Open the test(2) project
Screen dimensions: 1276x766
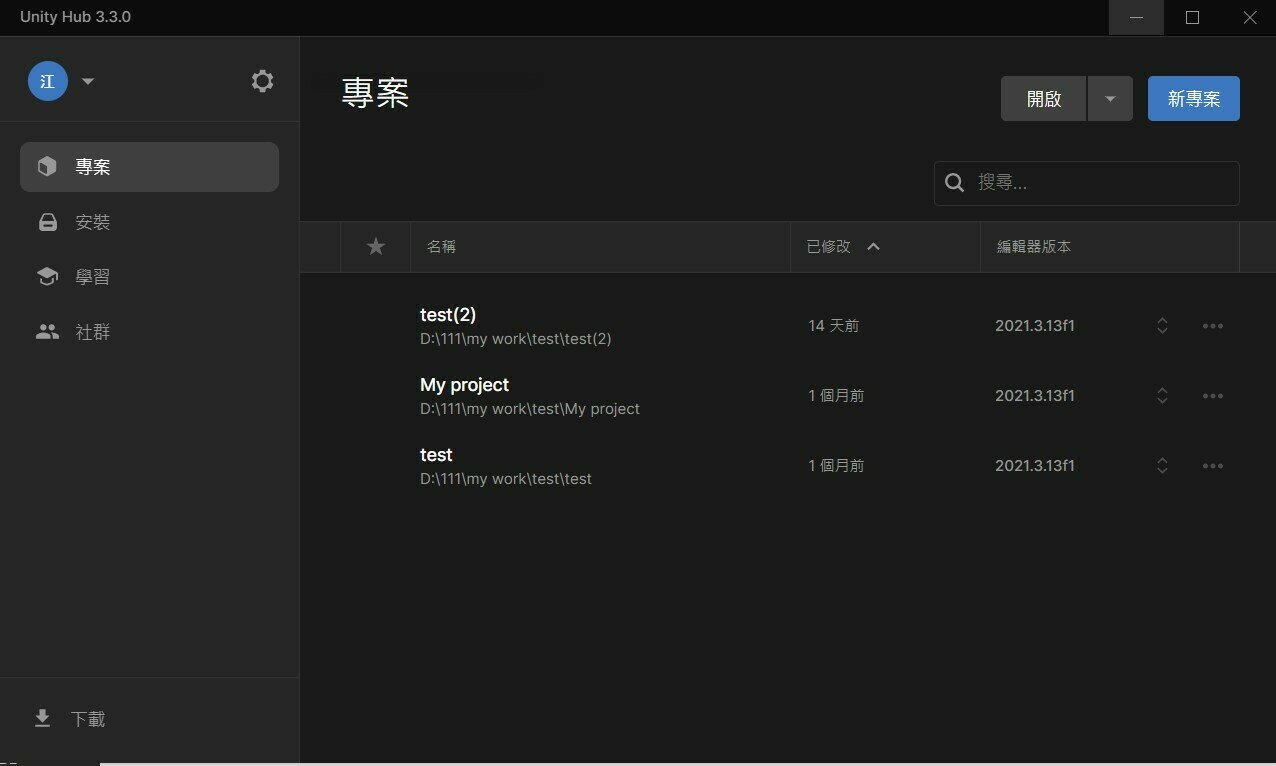(x=770, y=326)
